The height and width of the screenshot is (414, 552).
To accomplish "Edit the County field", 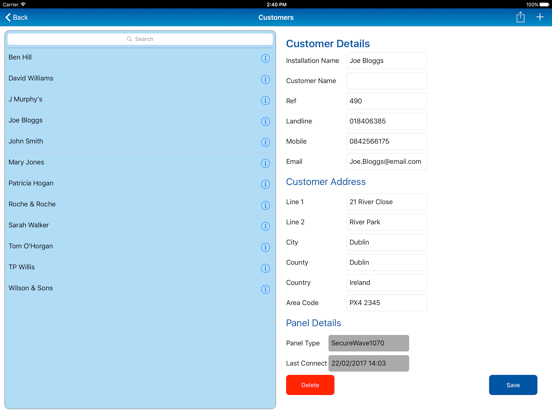I will click(x=387, y=263).
